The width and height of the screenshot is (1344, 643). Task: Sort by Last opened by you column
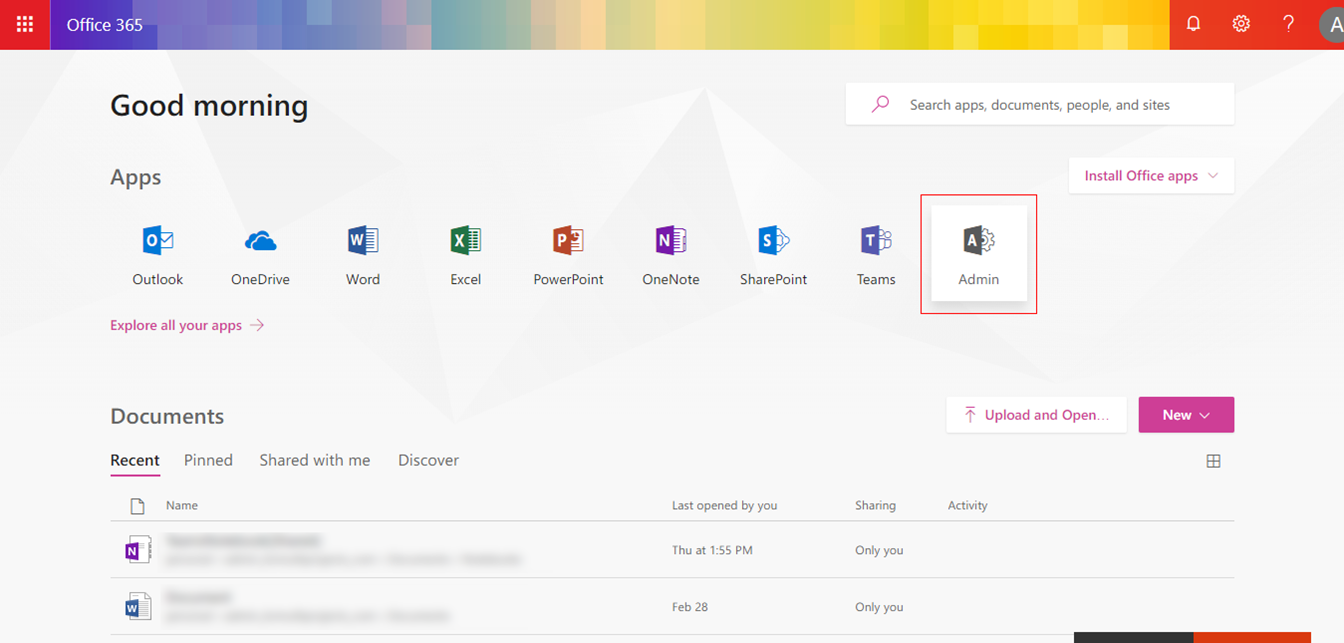click(x=725, y=506)
